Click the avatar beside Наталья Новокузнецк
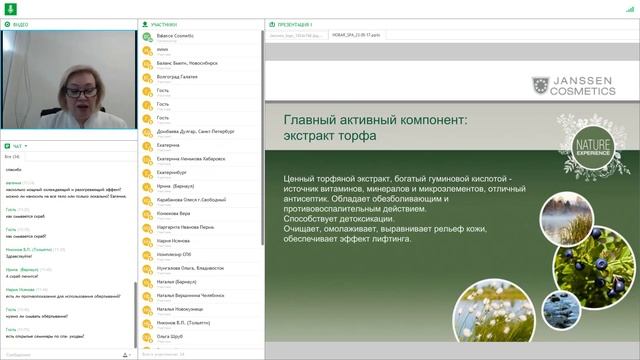This screenshot has height=360, width=640. 147,311
